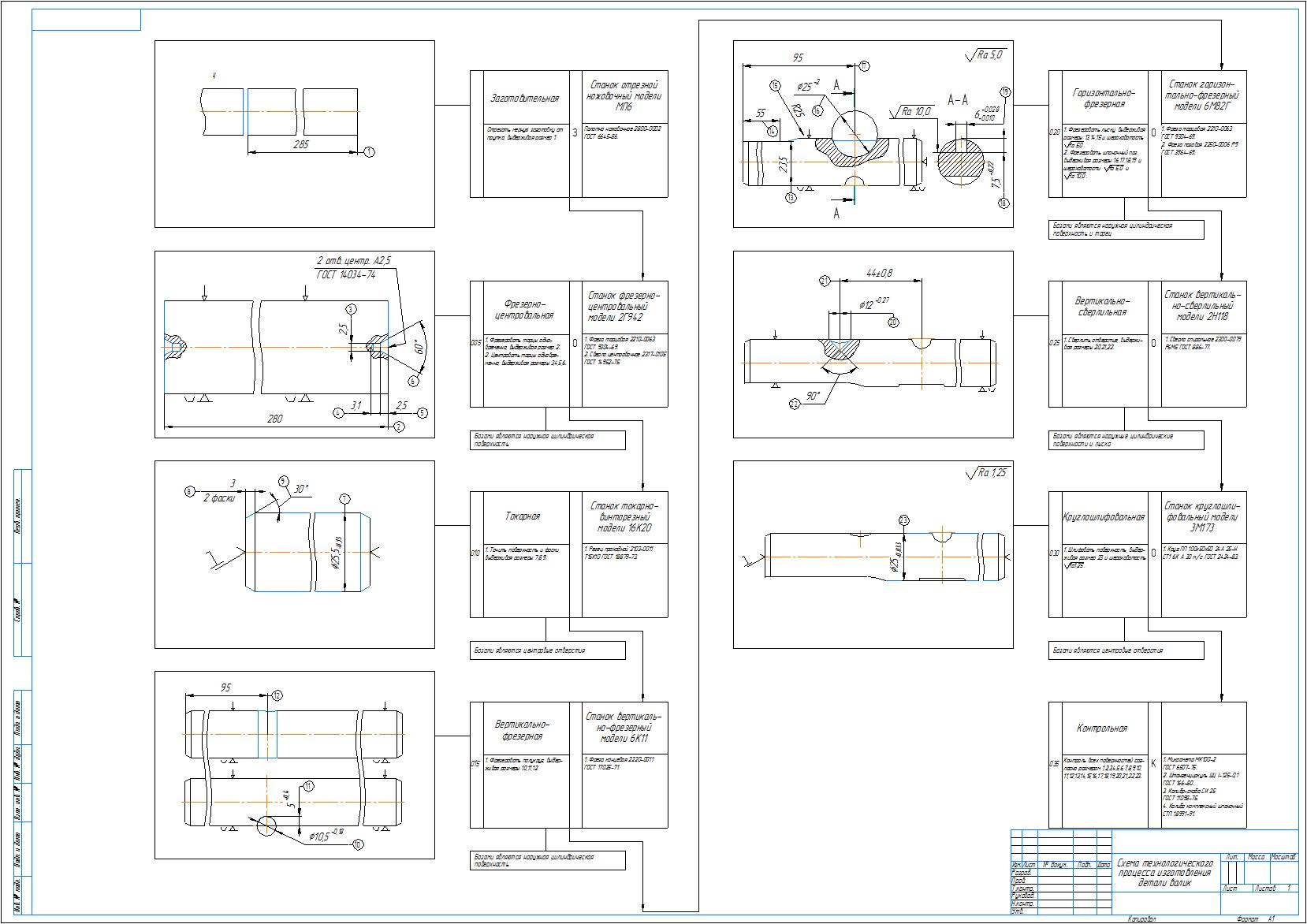Select the title block drawing name text
This screenshot has width=1307, height=924.
pos(1164,874)
